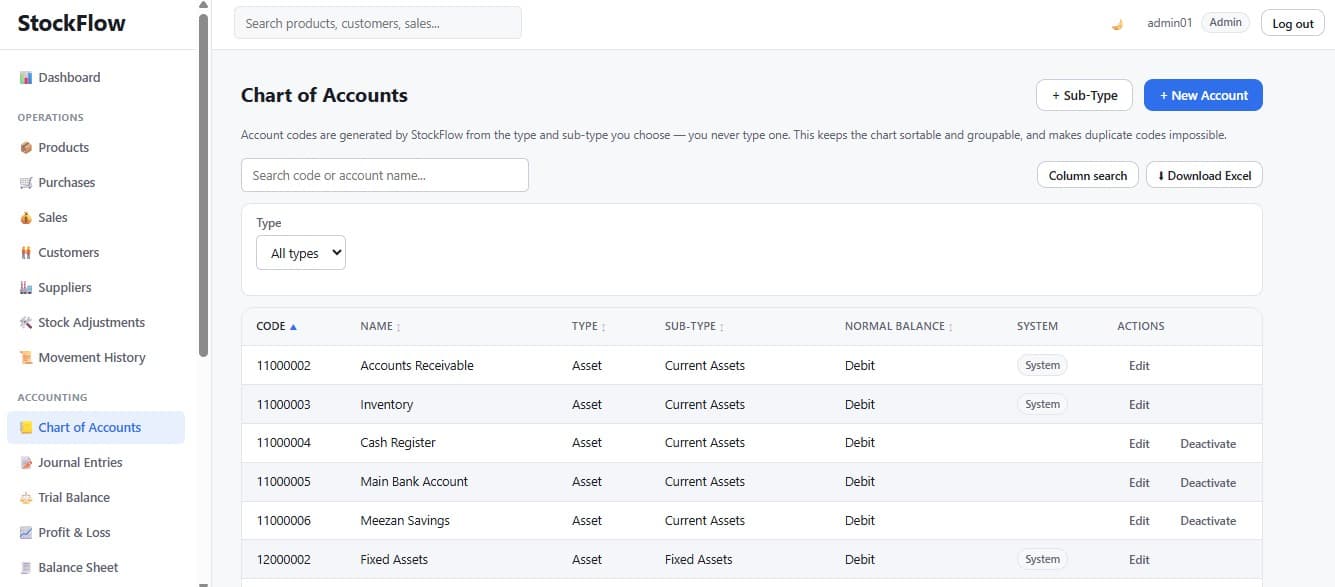Click the StockFlow logo

72,23
